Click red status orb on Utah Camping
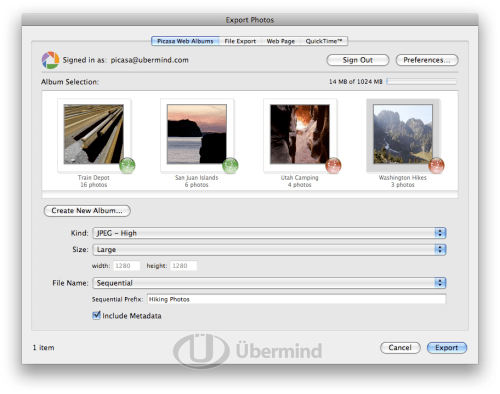 (x=333, y=166)
